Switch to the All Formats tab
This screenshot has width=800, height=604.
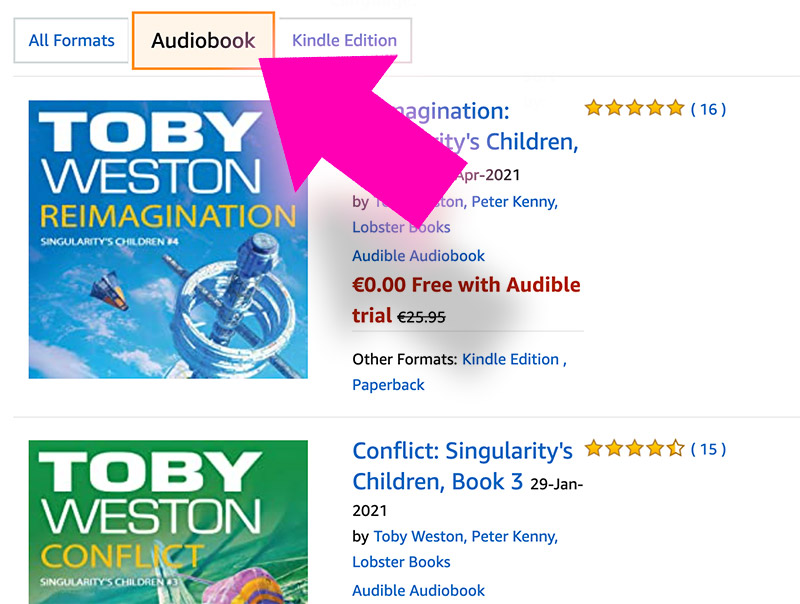pyautogui.click(x=70, y=40)
